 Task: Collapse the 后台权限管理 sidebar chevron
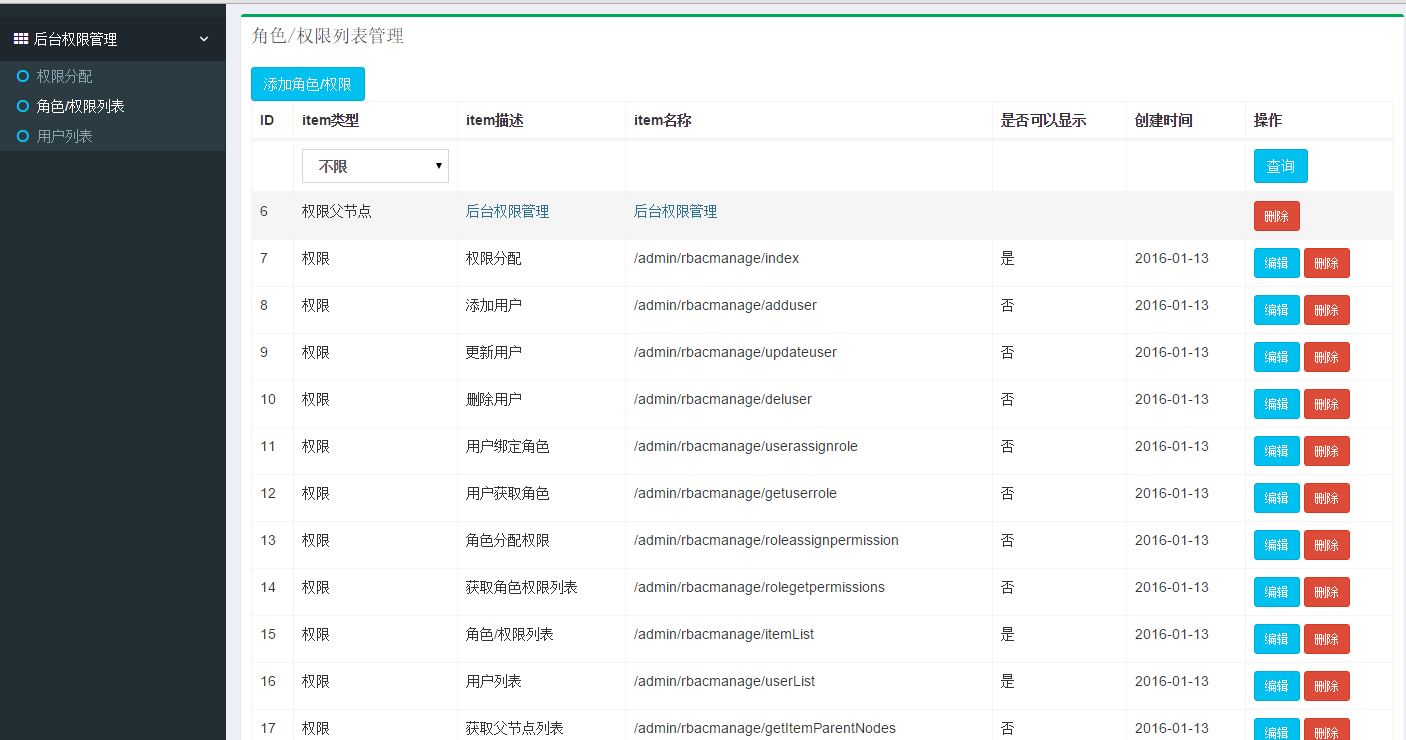[204, 39]
